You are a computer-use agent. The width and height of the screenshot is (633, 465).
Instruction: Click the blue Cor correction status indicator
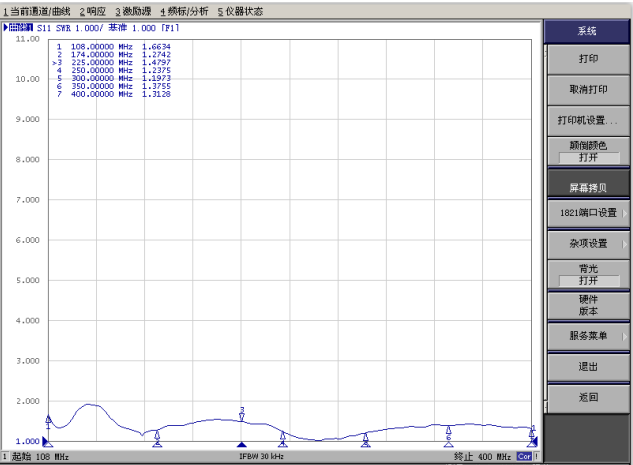[524, 456]
